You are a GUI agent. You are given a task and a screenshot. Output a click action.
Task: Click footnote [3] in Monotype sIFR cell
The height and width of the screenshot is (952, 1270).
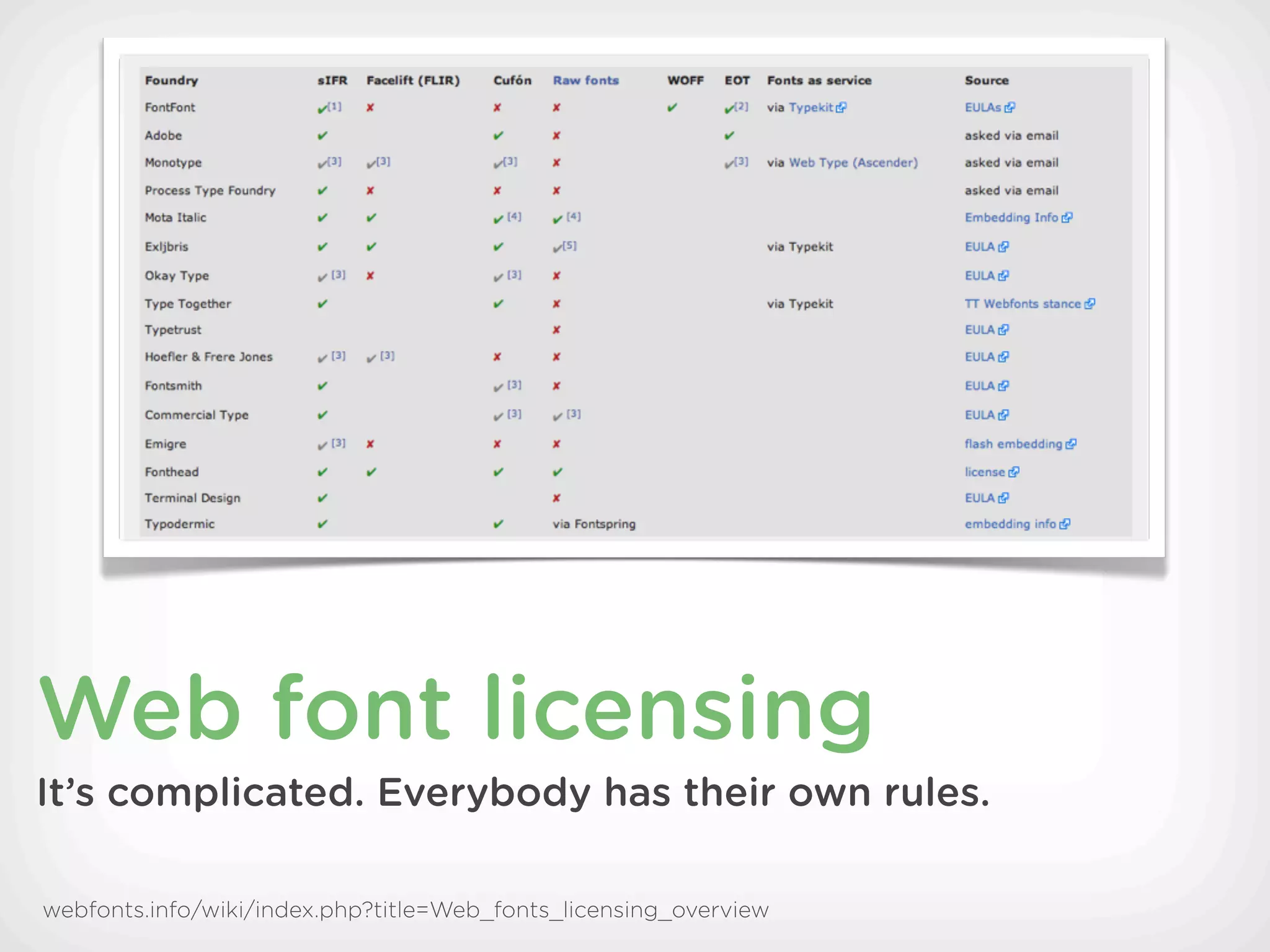pyautogui.click(x=334, y=161)
